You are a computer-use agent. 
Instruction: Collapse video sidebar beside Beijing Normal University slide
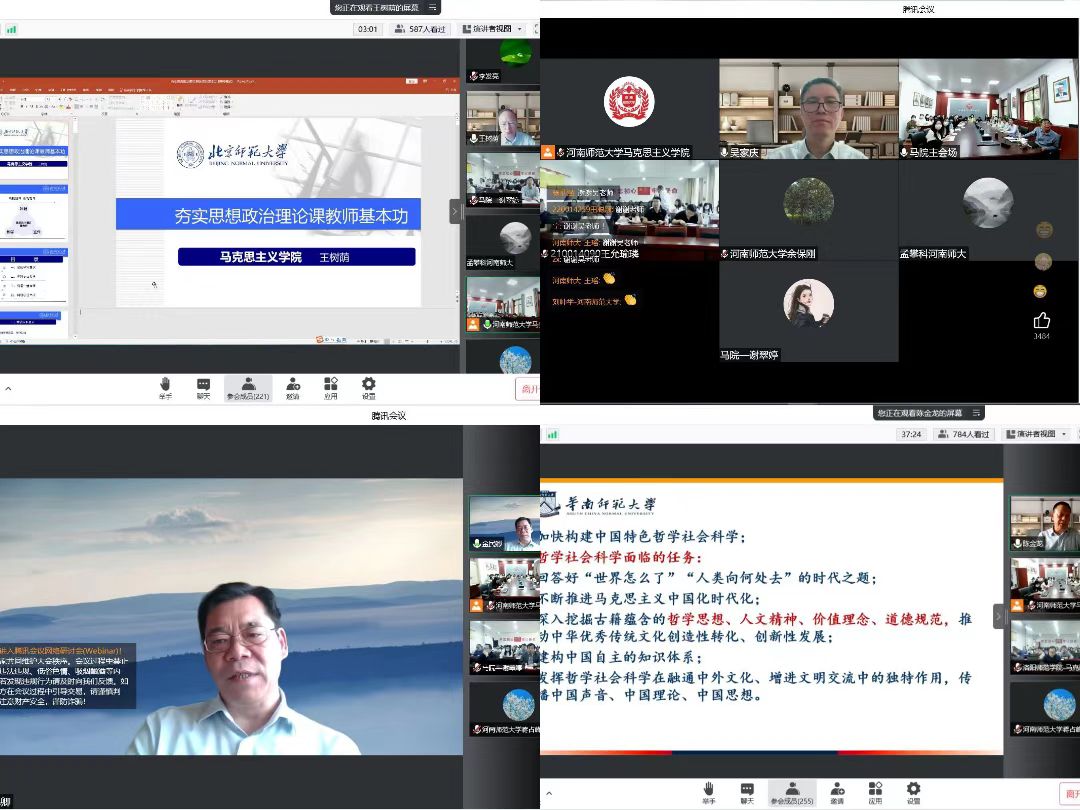pyautogui.click(x=455, y=211)
